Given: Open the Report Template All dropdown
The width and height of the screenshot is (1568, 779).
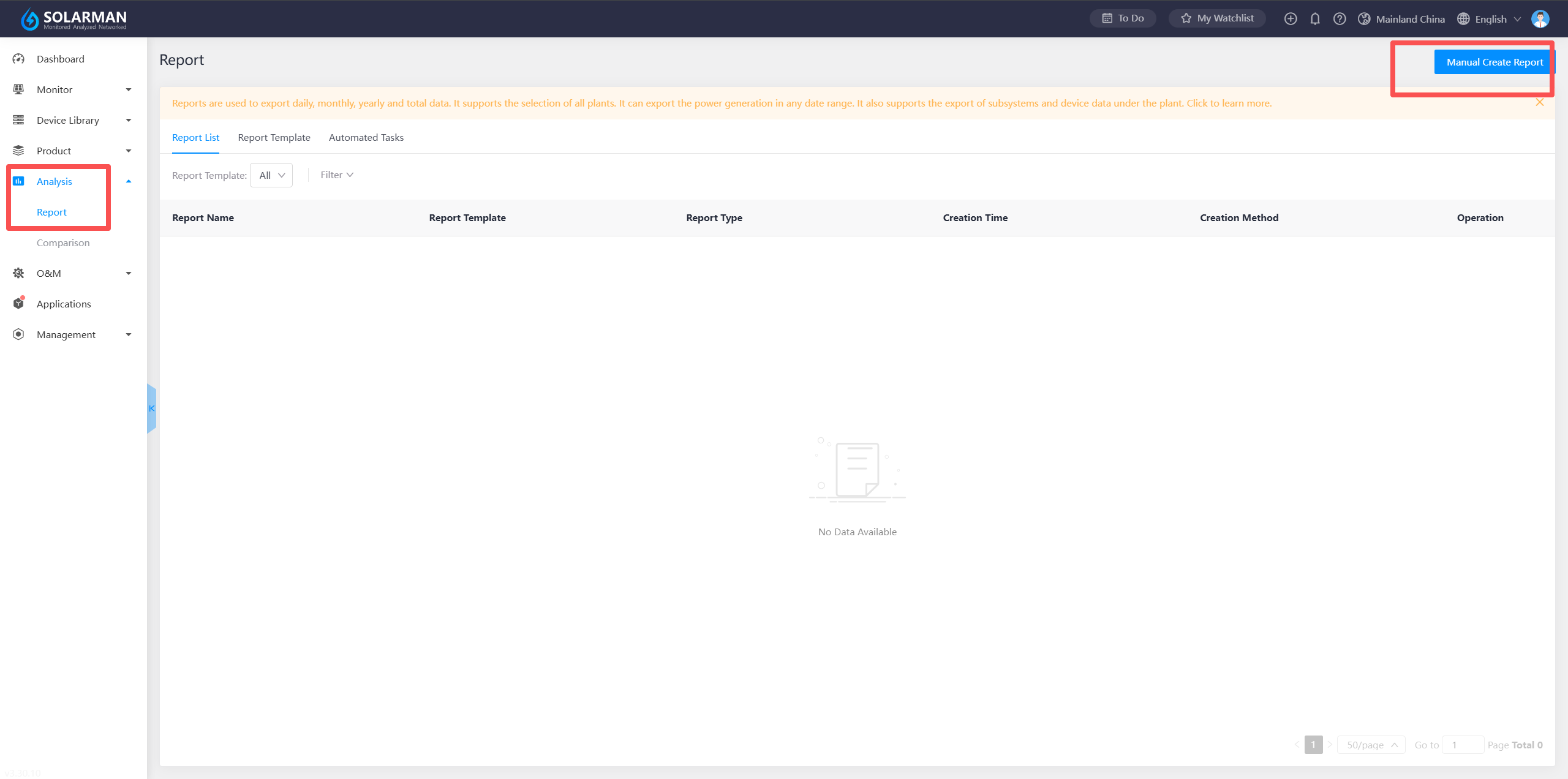Looking at the screenshot, I should [271, 175].
